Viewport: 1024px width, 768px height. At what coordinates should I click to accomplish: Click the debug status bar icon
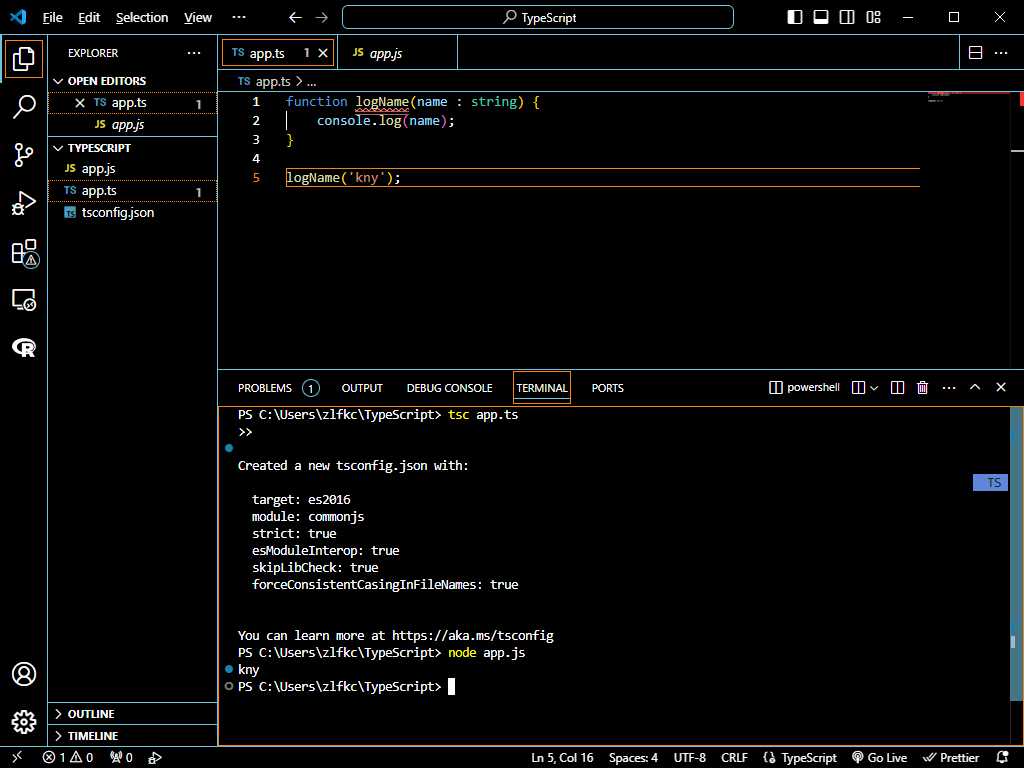(155, 758)
